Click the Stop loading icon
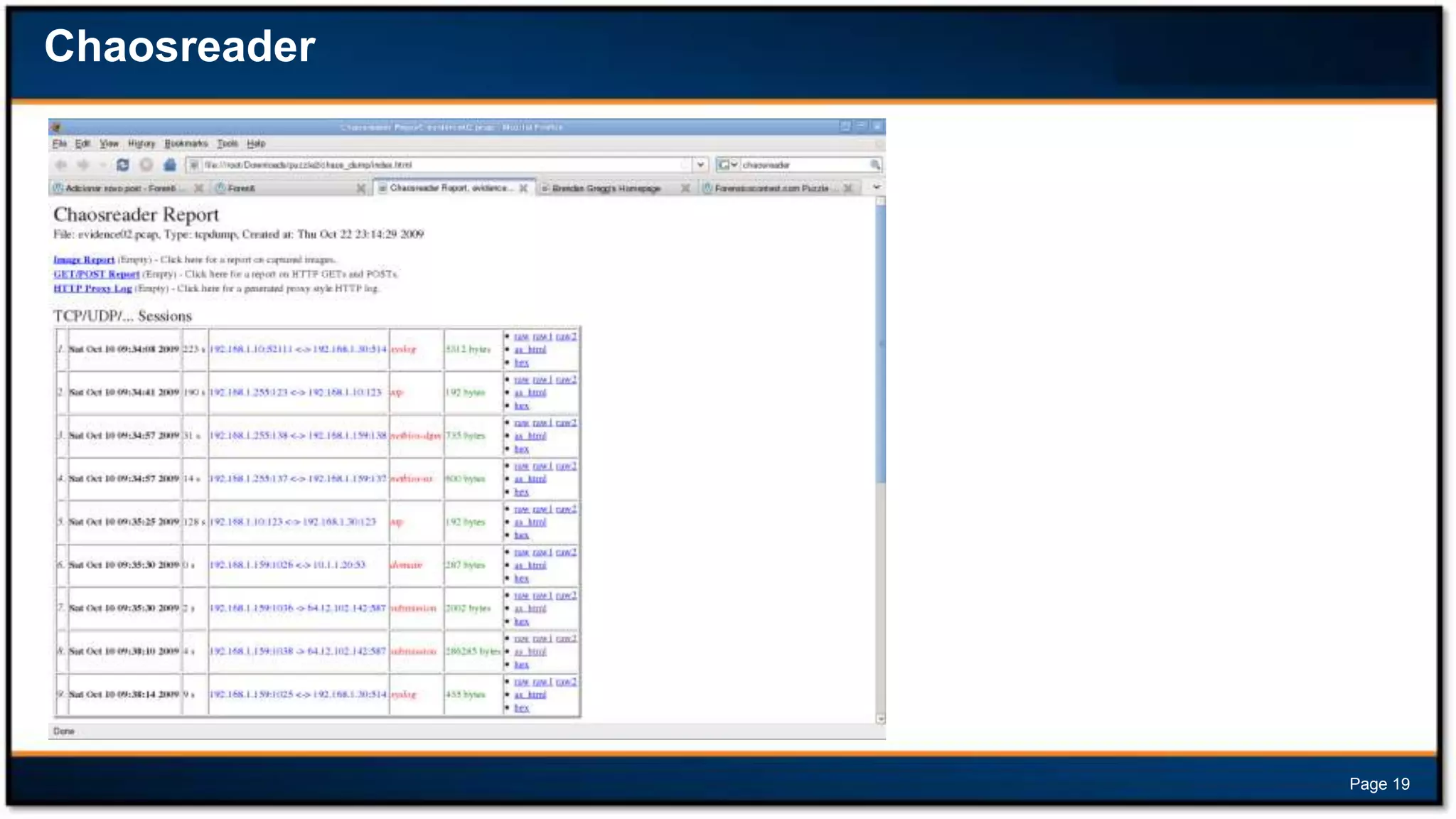The image size is (1456, 819). pyautogui.click(x=146, y=165)
